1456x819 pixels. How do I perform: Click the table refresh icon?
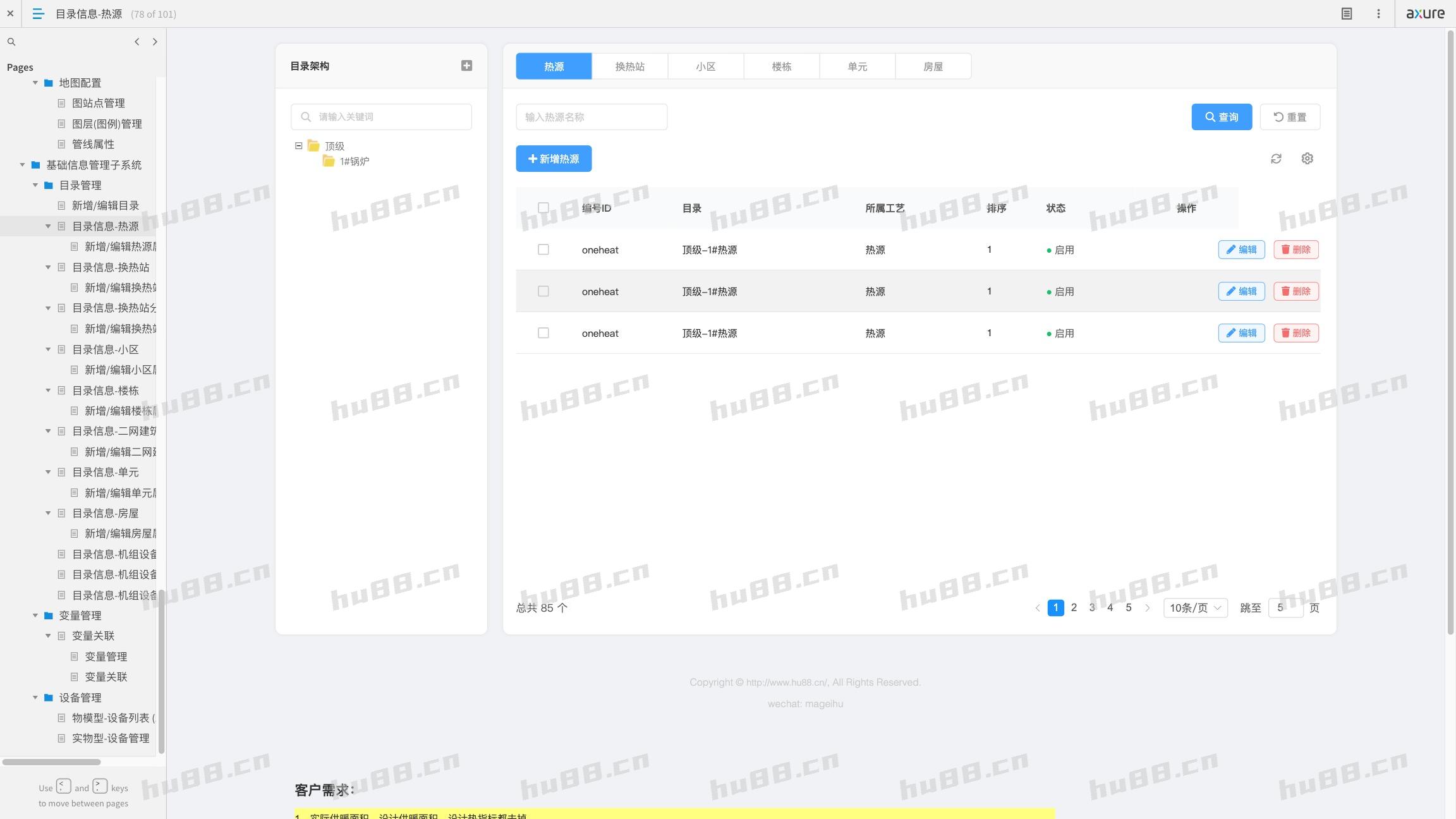tap(1276, 159)
